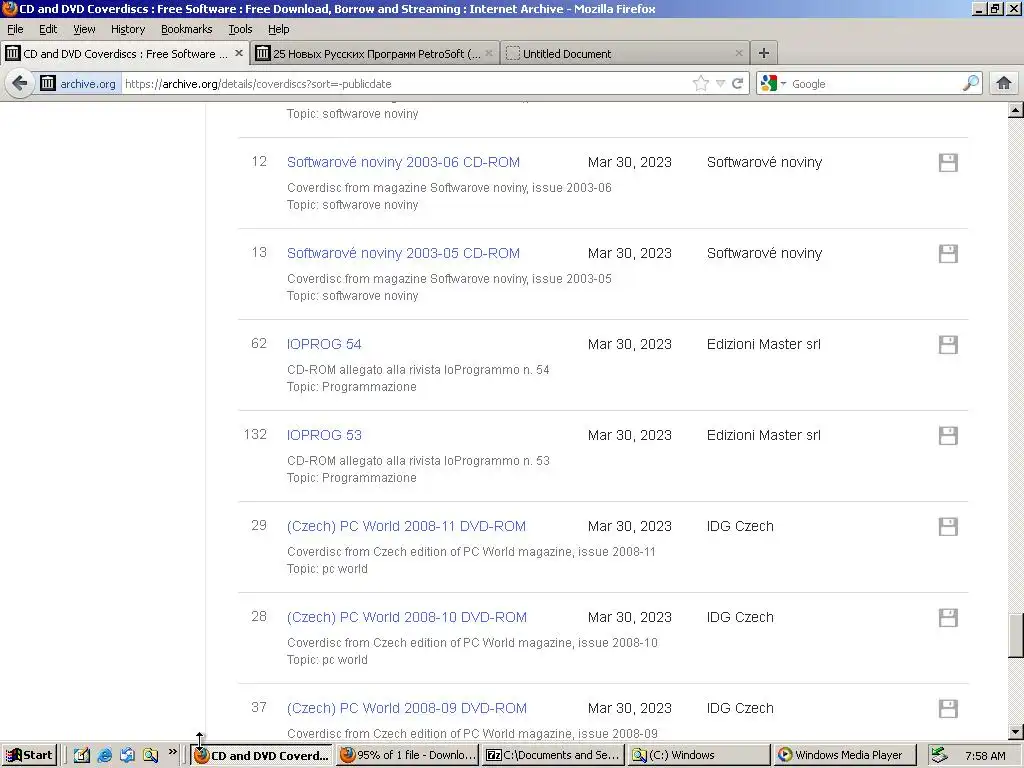Open (Czech) PC World 2008-09 DVD-ROM link
The height and width of the screenshot is (768, 1024).
click(x=407, y=708)
